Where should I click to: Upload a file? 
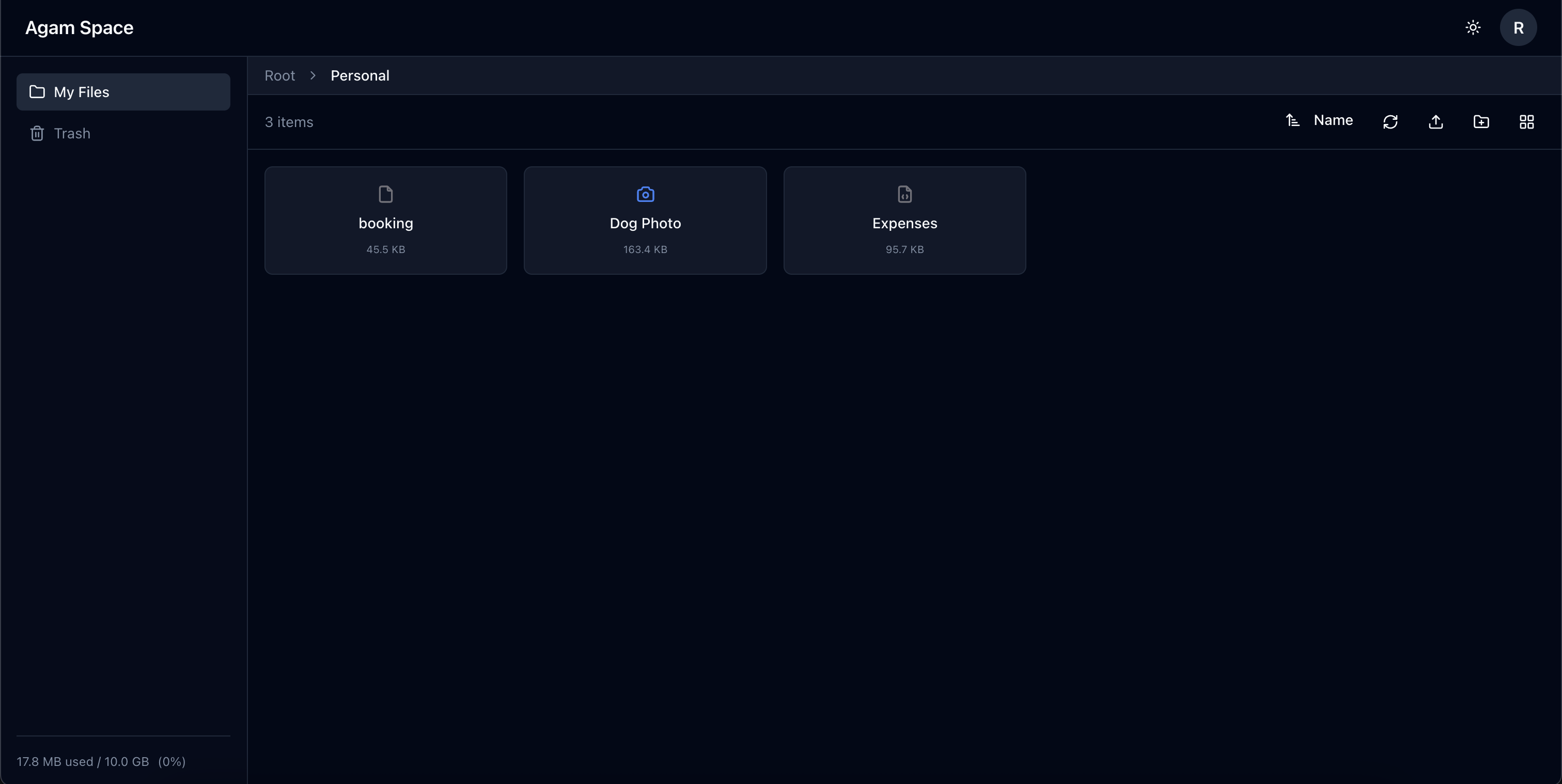pos(1435,121)
